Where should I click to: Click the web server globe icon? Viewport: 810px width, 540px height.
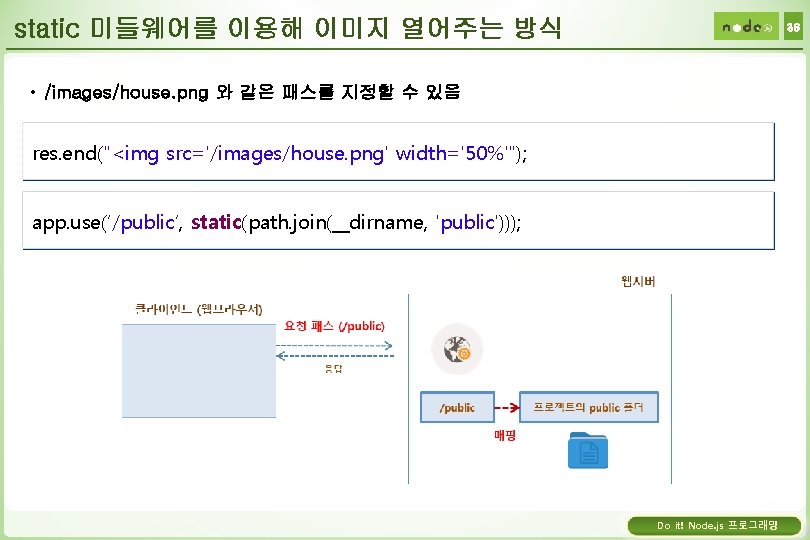pos(457,350)
